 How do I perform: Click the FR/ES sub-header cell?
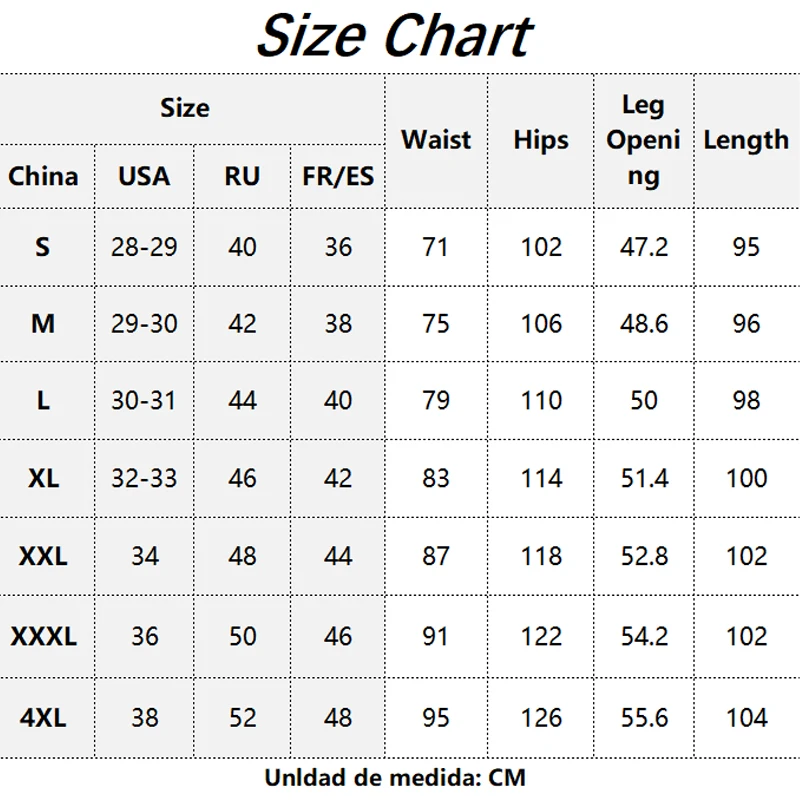338,177
